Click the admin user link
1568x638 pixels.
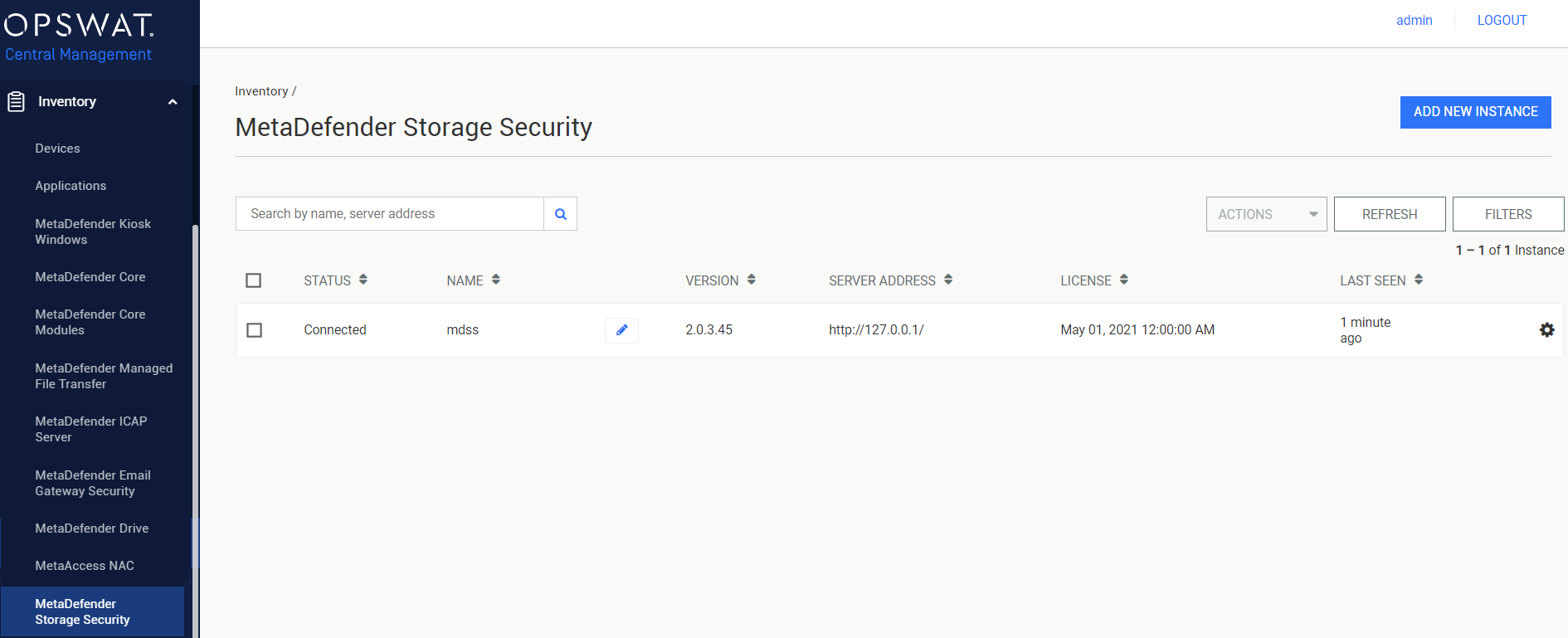pos(1414,20)
